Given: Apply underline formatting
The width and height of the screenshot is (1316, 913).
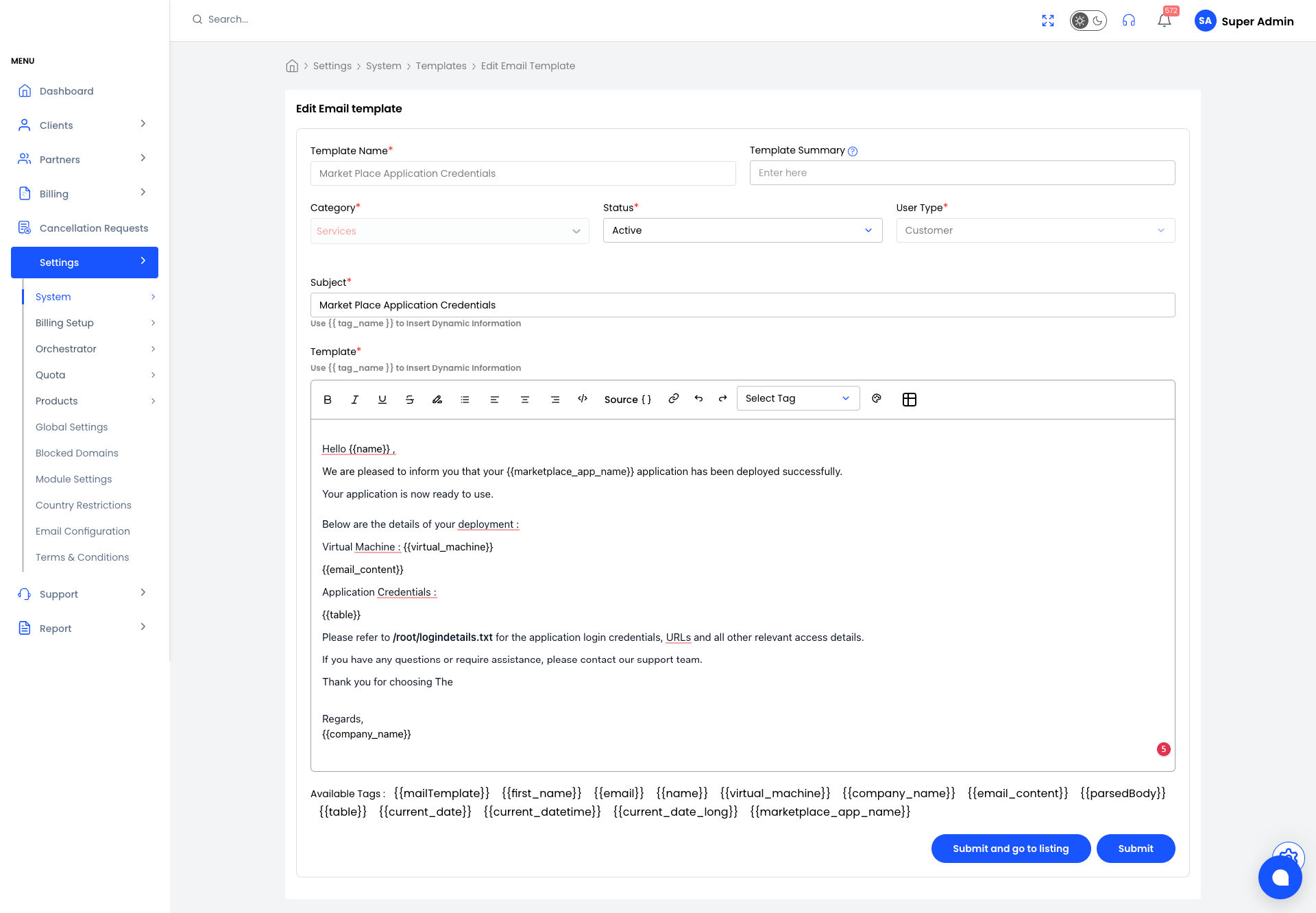Looking at the screenshot, I should click(x=382, y=400).
